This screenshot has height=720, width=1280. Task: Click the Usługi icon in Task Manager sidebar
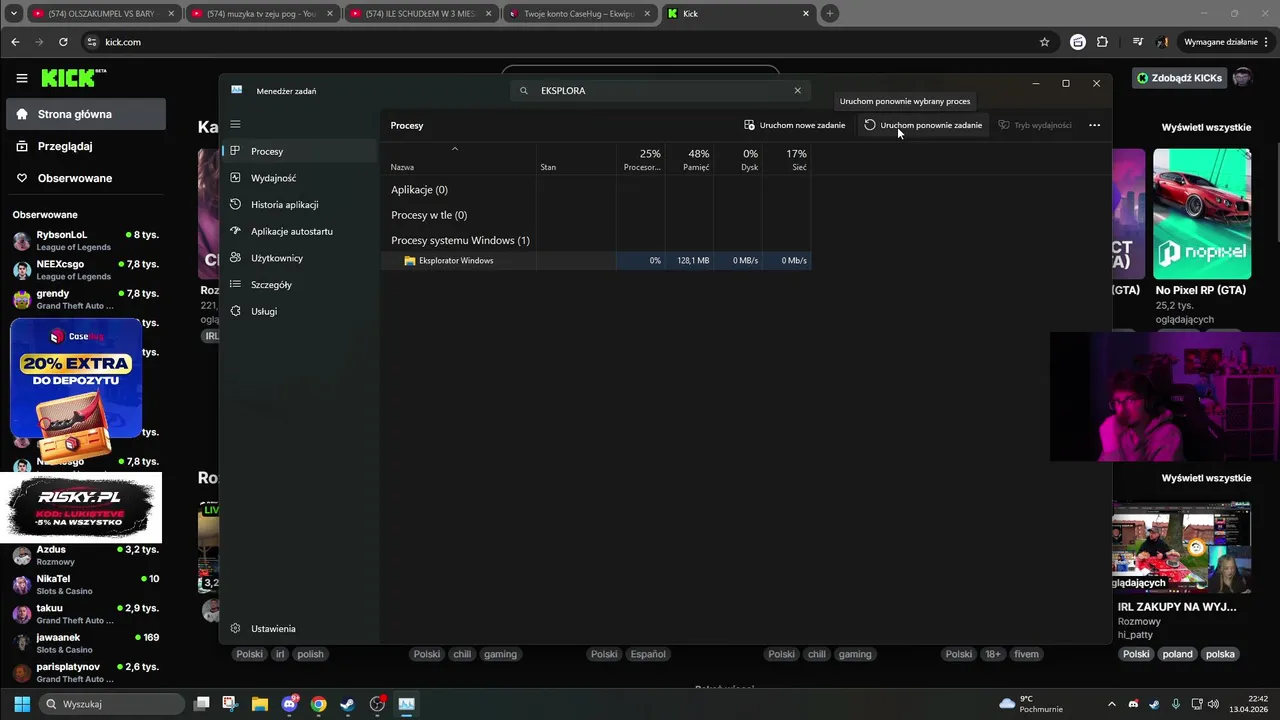click(x=235, y=311)
